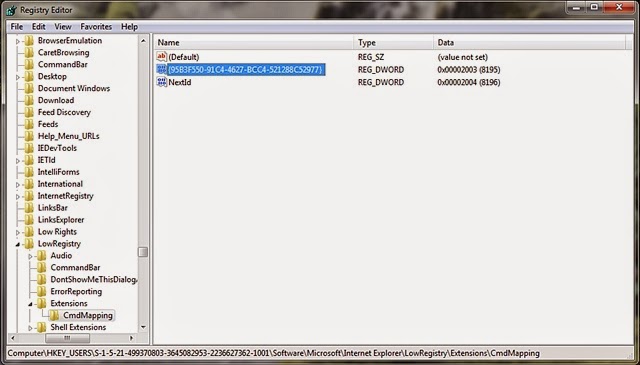Viewport: 640px width, 365px height.
Task: Click the Type column header
Action: coord(393,42)
